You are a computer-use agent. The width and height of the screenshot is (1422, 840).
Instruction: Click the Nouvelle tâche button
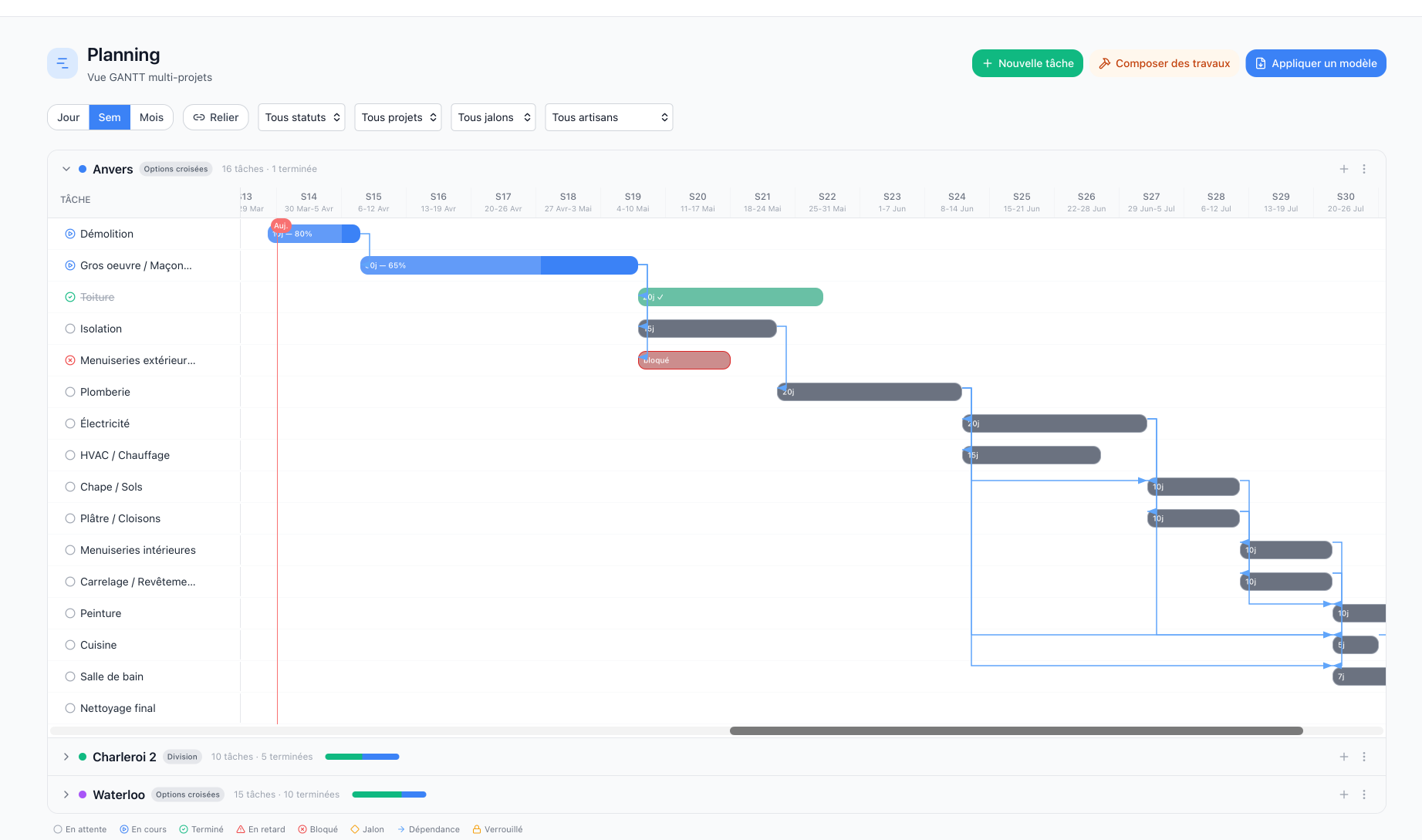coord(1027,62)
